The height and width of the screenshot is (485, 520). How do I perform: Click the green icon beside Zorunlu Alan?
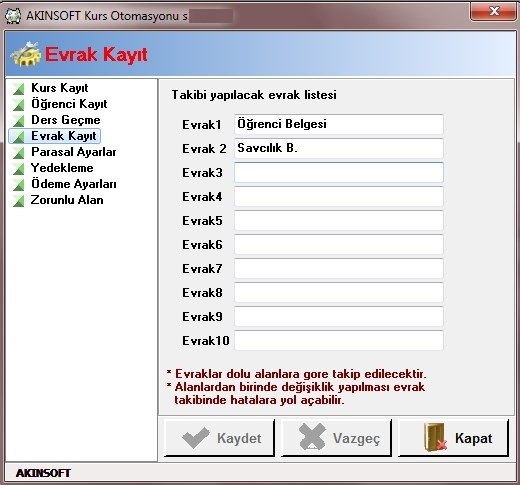coord(19,201)
